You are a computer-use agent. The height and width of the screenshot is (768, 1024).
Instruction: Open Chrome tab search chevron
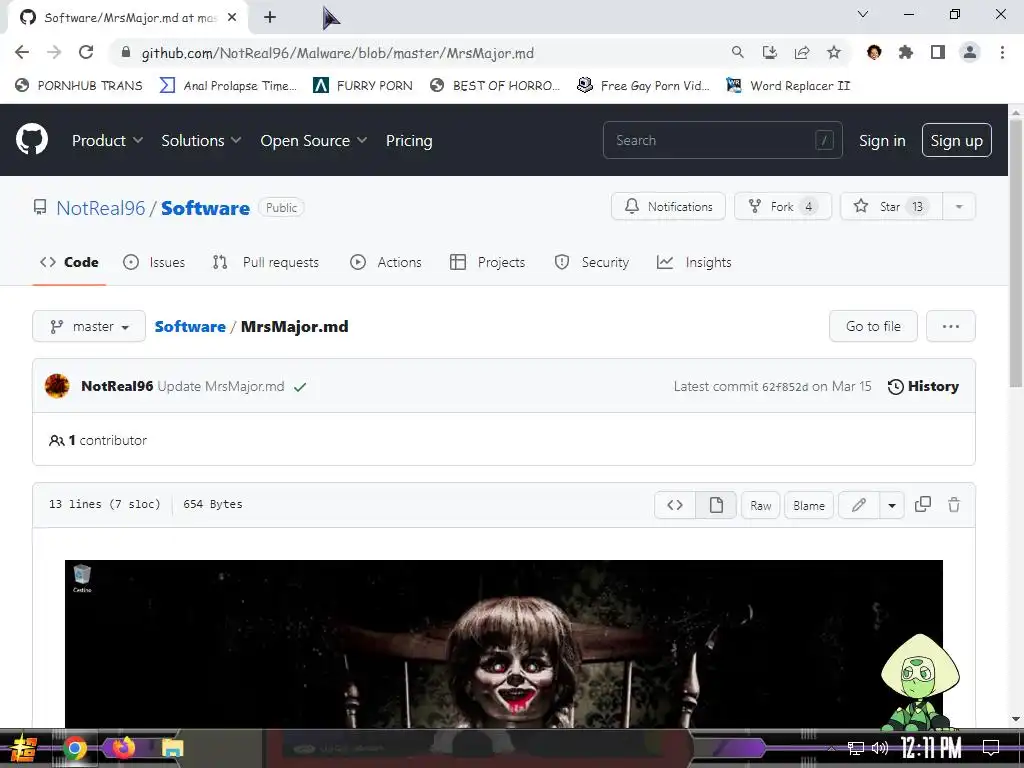[863, 14]
